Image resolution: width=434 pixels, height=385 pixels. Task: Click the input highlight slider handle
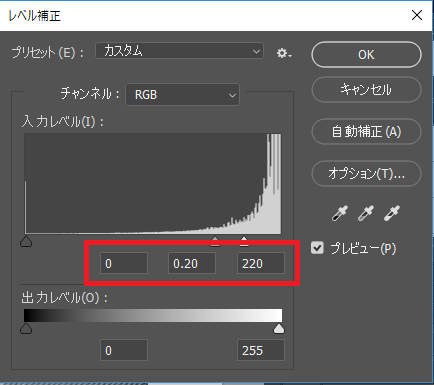tap(244, 241)
